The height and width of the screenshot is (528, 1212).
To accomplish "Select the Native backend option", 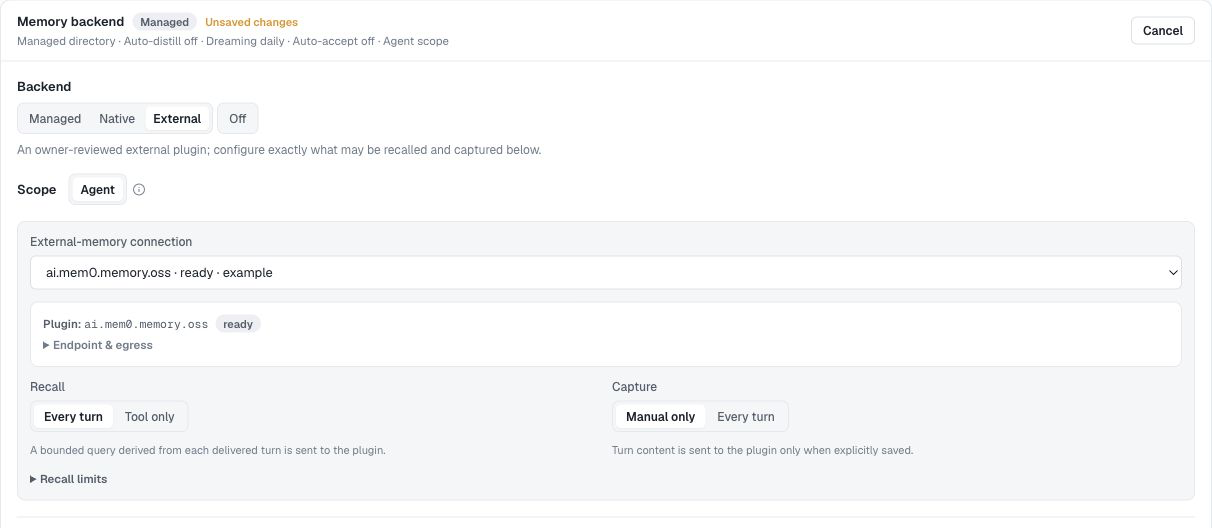I will [x=117, y=119].
